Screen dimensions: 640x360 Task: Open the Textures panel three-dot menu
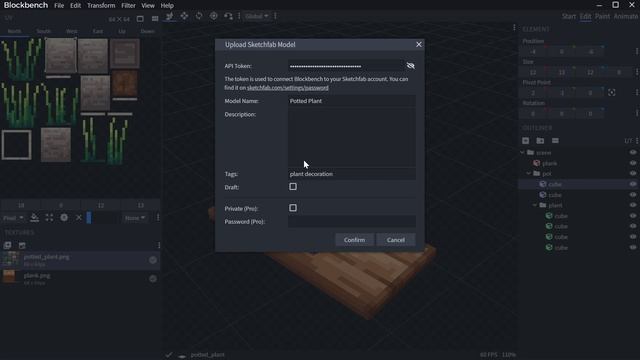point(159,245)
